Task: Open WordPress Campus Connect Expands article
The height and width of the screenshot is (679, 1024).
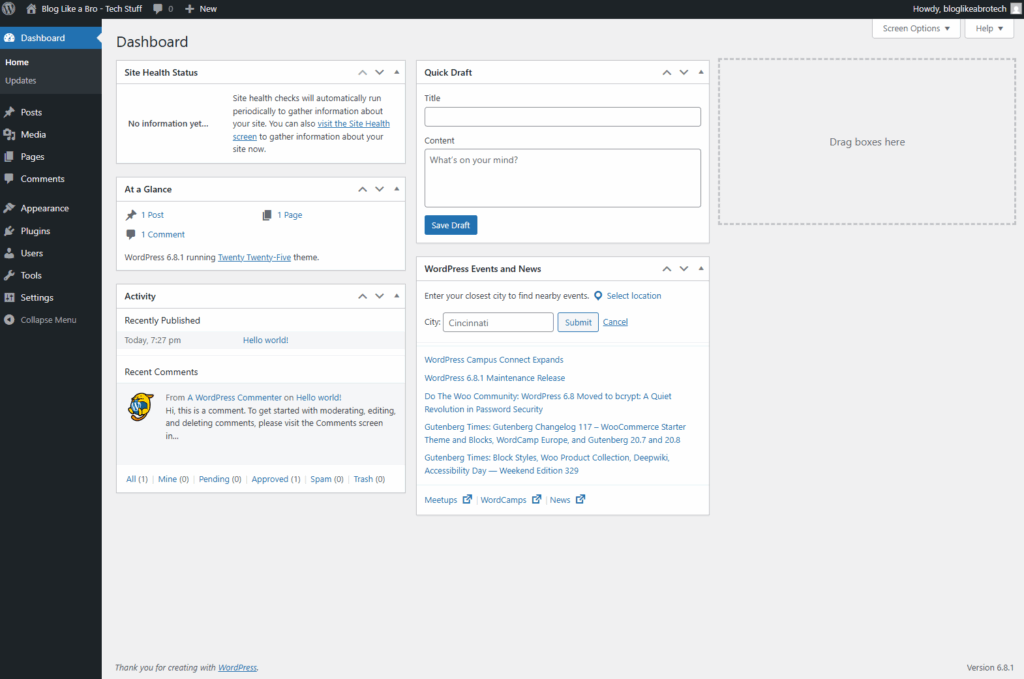Action: tap(494, 360)
